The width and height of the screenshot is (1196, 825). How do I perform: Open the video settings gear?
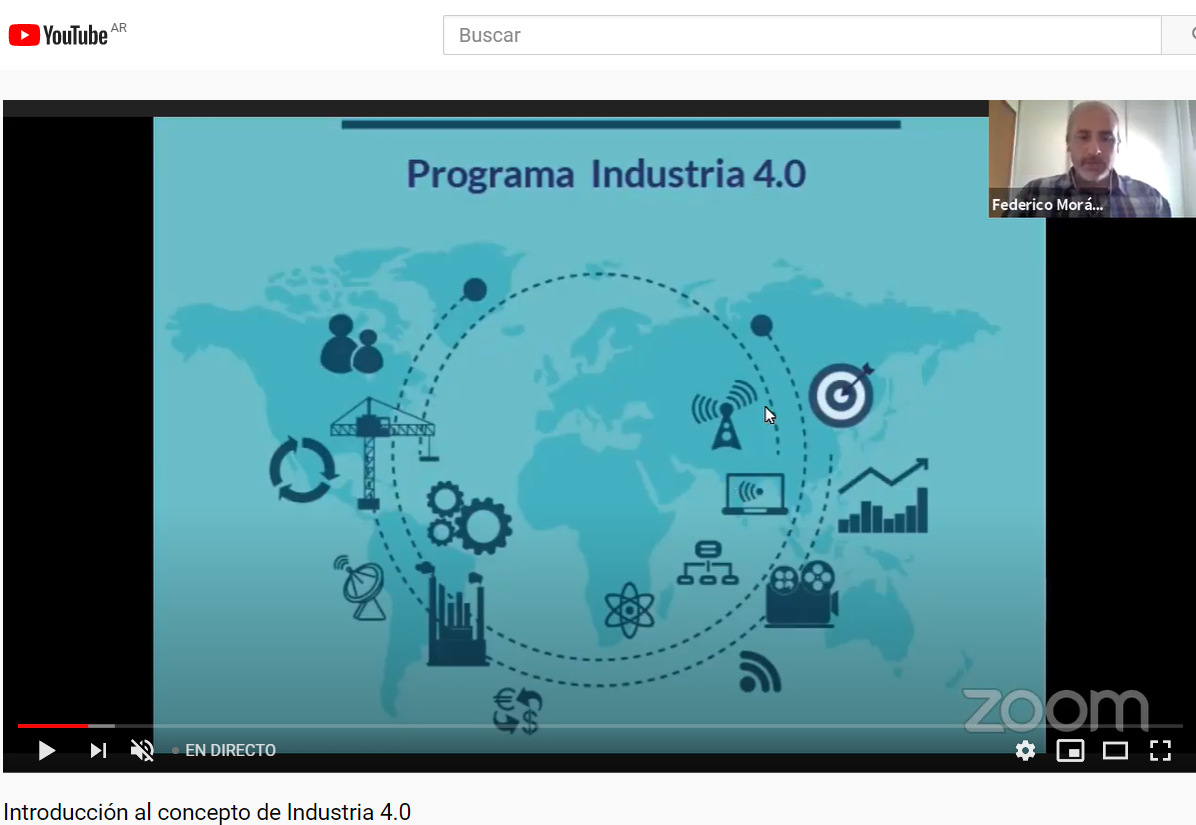point(1025,750)
